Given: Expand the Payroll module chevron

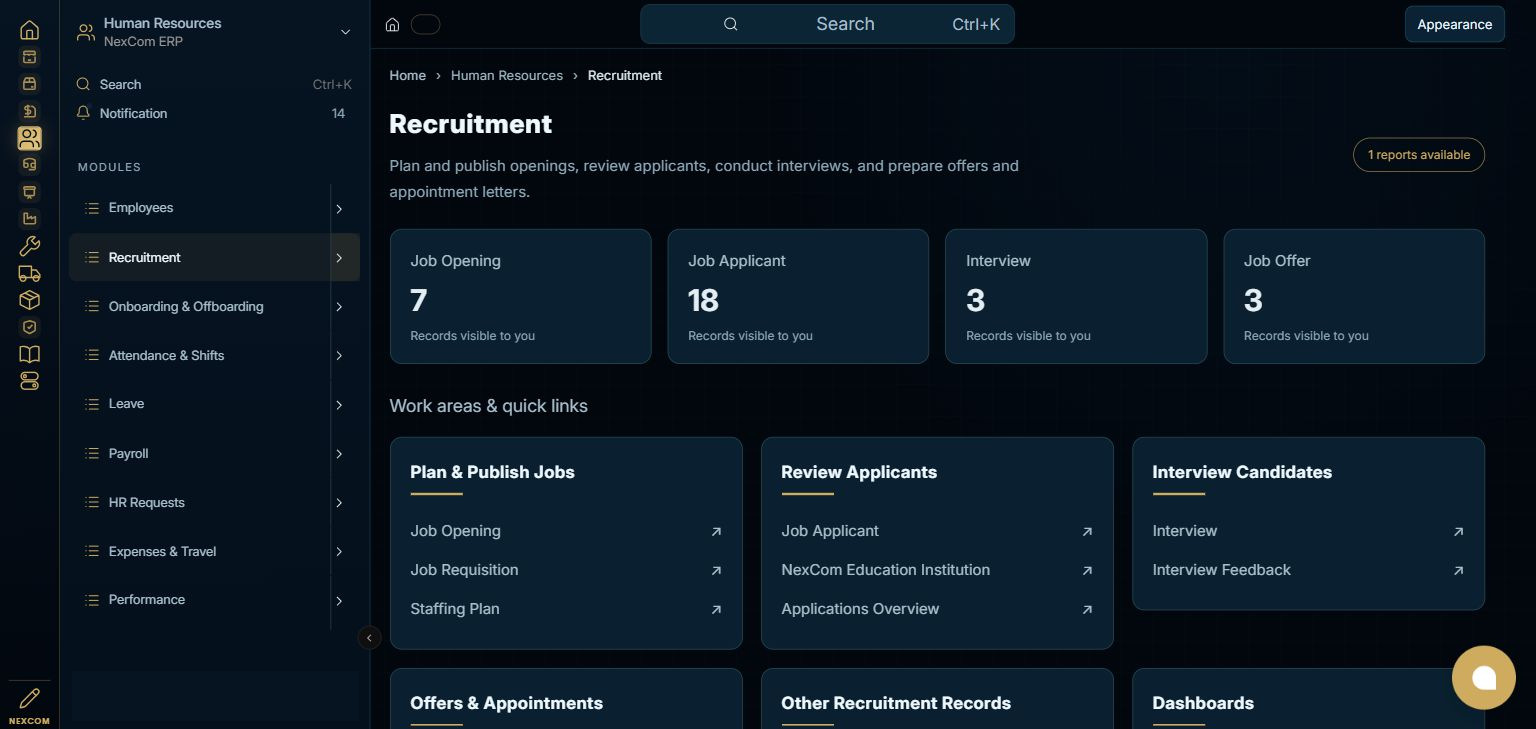Looking at the screenshot, I should coord(339,454).
